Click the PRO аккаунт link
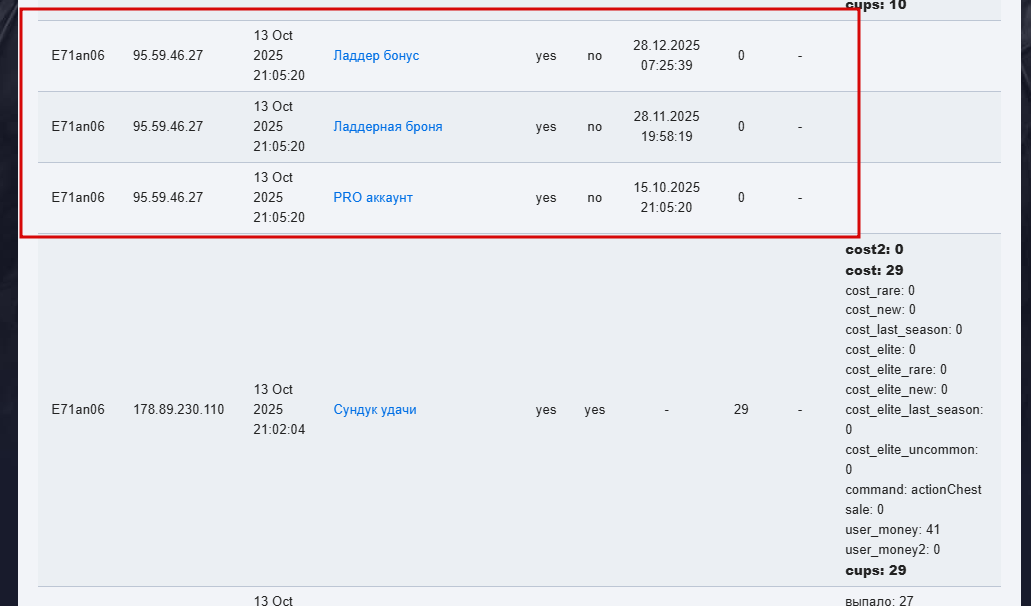This screenshot has width=1031, height=606. pyautogui.click(x=372, y=198)
